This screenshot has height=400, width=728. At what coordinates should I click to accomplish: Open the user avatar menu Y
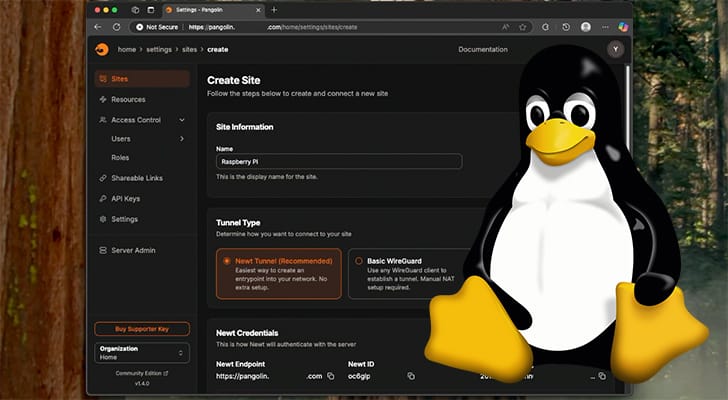(x=616, y=49)
